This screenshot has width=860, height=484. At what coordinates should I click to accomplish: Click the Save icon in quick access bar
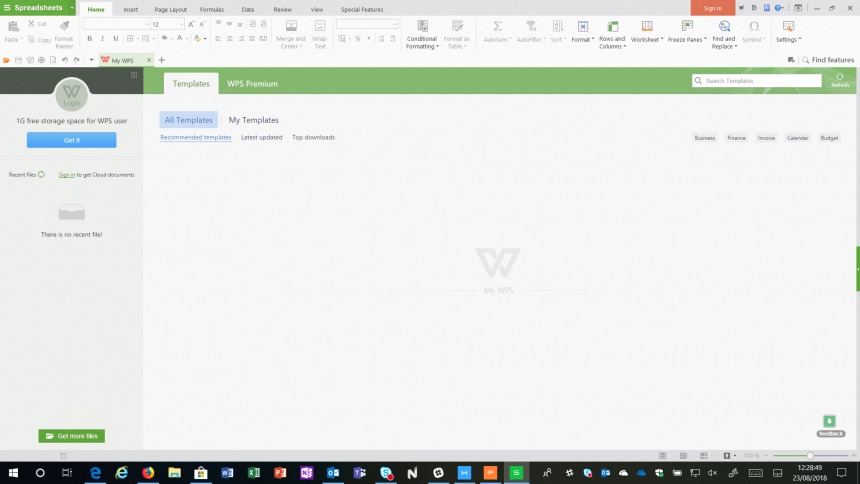tap(18, 60)
